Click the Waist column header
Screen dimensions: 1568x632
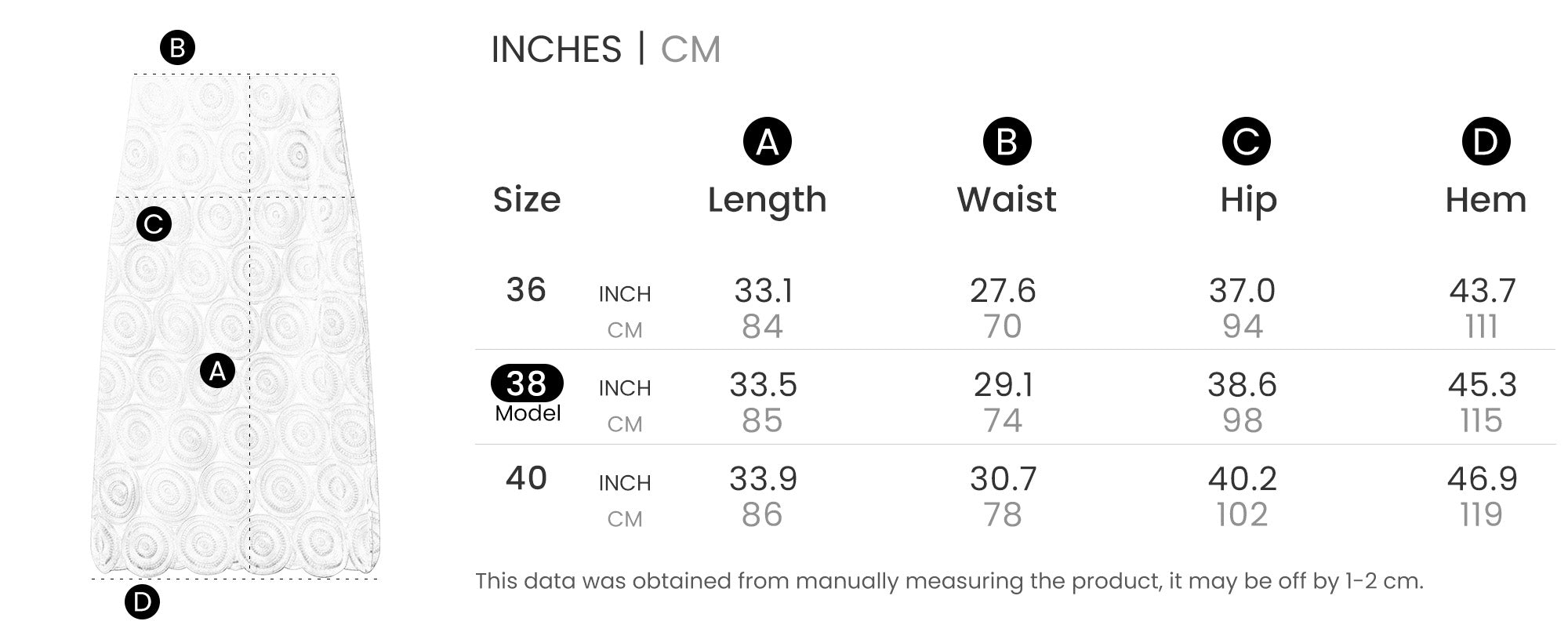(x=1007, y=199)
